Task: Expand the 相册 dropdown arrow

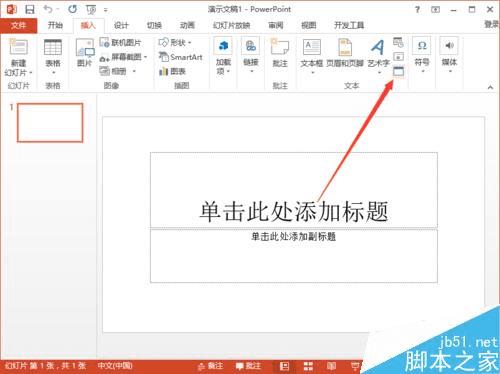Action: tap(134, 71)
